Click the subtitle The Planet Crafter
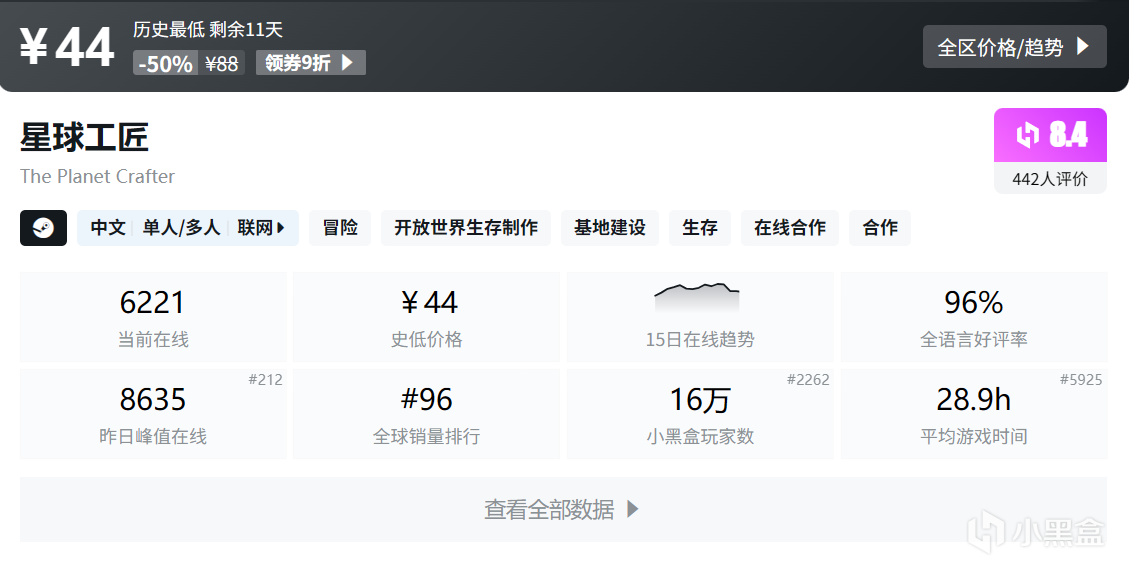Screen dimensions: 1138x569 click(x=97, y=176)
